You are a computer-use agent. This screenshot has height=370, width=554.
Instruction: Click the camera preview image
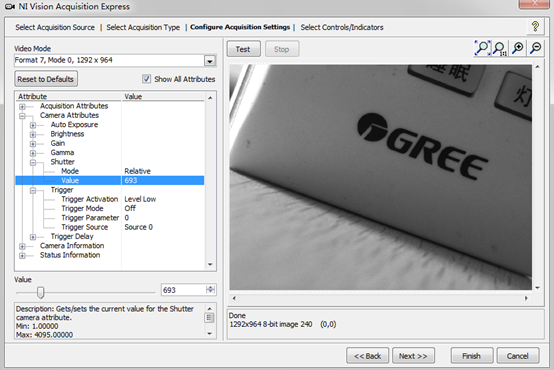(x=381, y=177)
